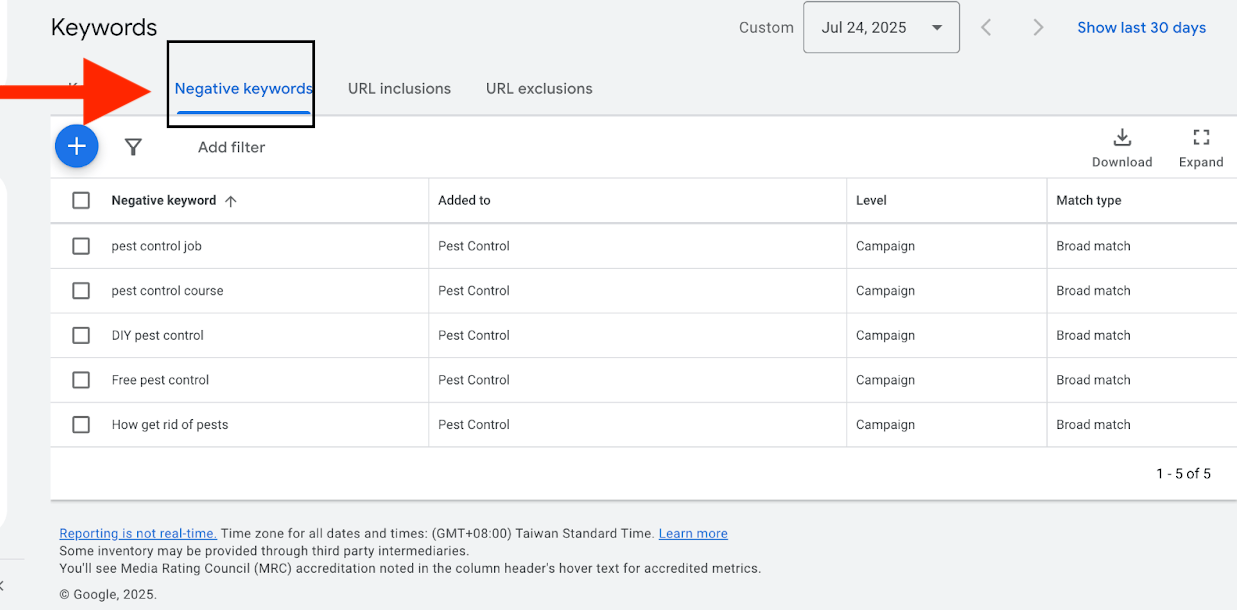The width and height of the screenshot is (1237, 610).
Task: Click Show last 30 days link
Action: (x=1141, y=28)
